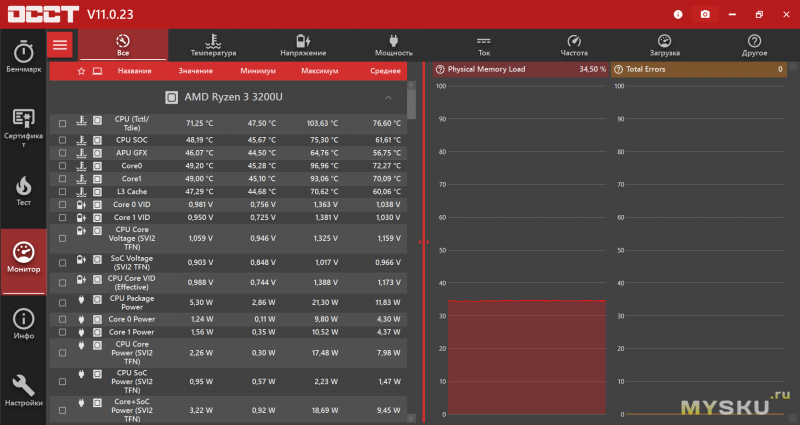Open the hamburger menu button
This screenshot has width=800, height=425.
60,45
